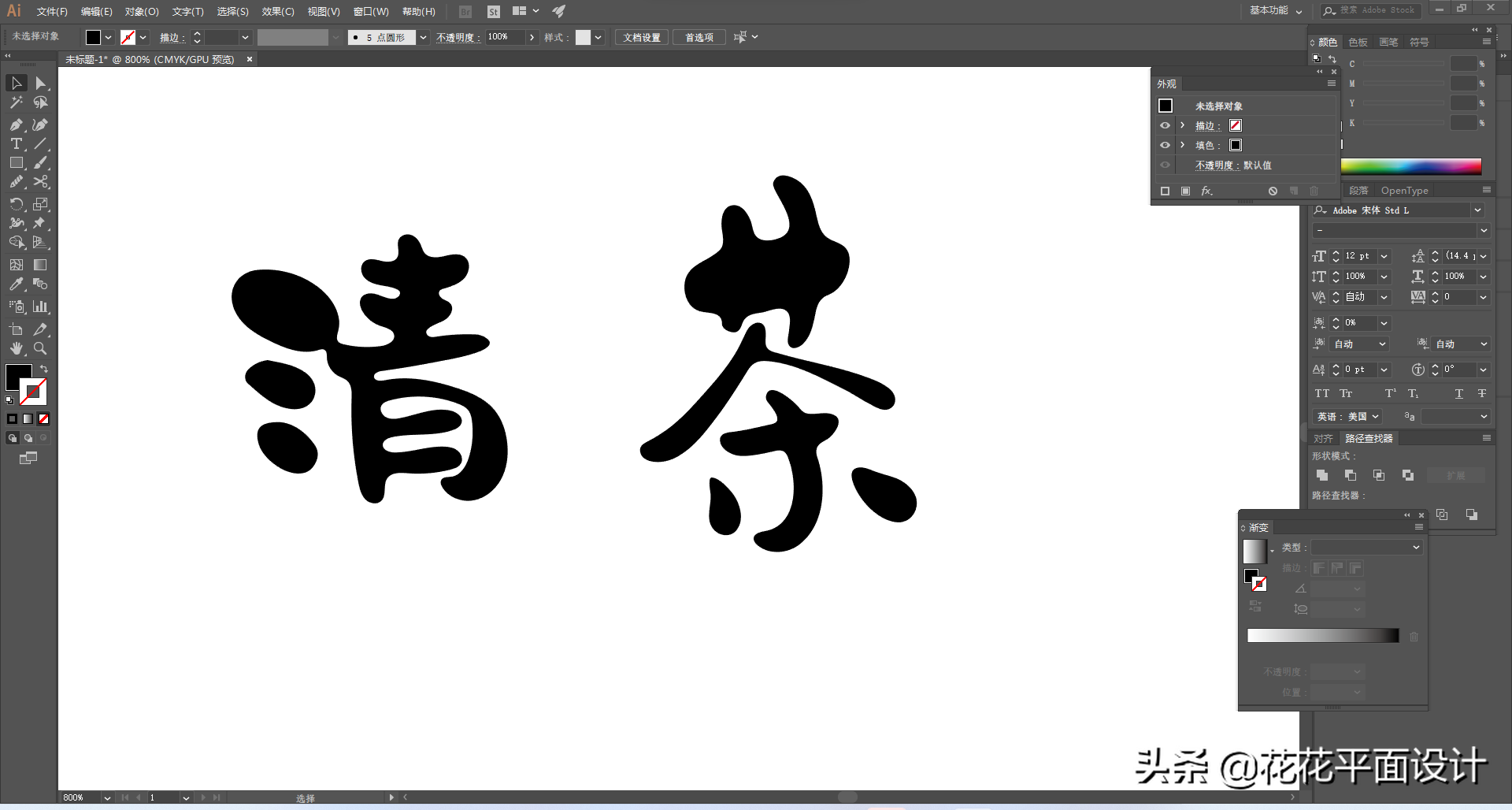Screen dimensions: 1512x810
Task: Select the Paintbrush tool
Action: tap(41, 162)
